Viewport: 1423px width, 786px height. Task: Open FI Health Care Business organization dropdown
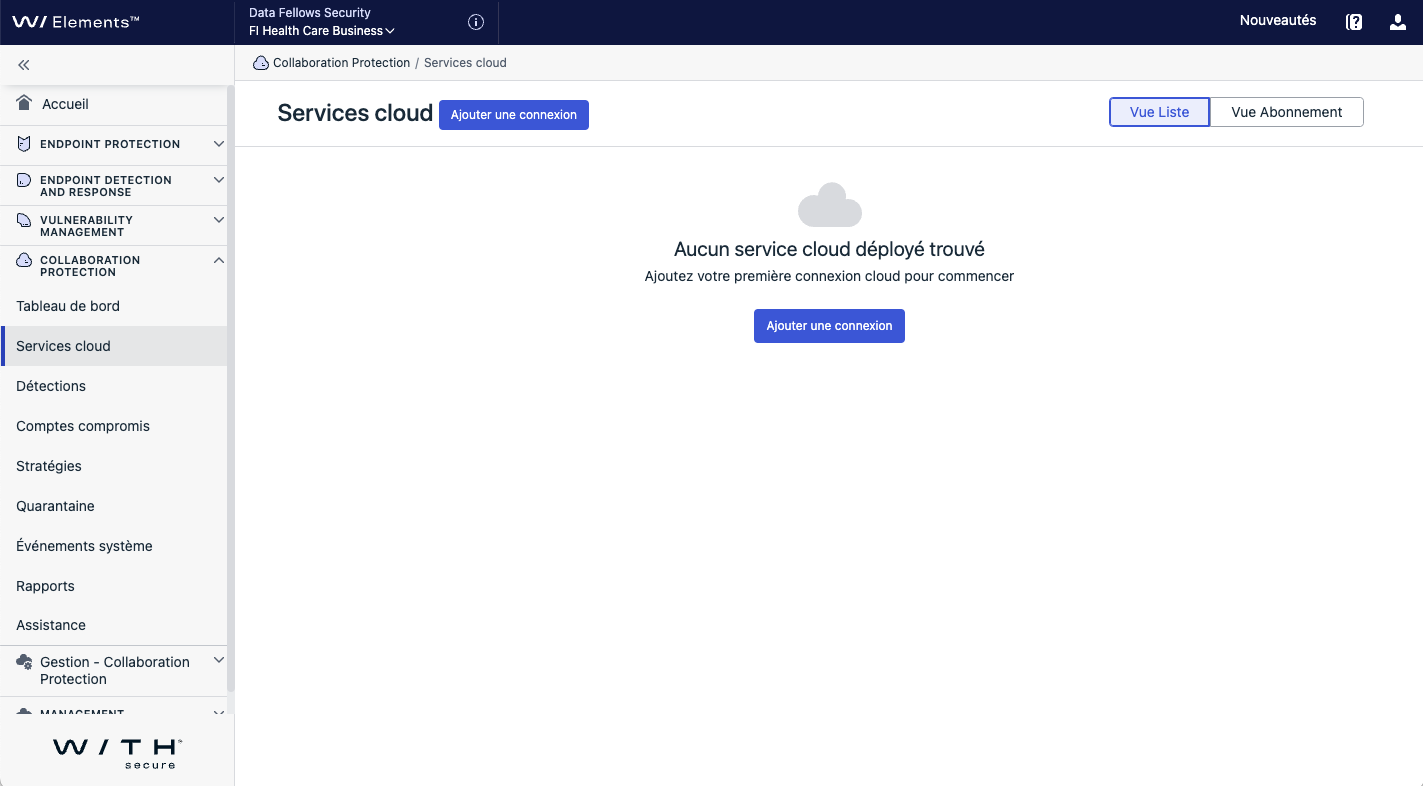[322, 31]
